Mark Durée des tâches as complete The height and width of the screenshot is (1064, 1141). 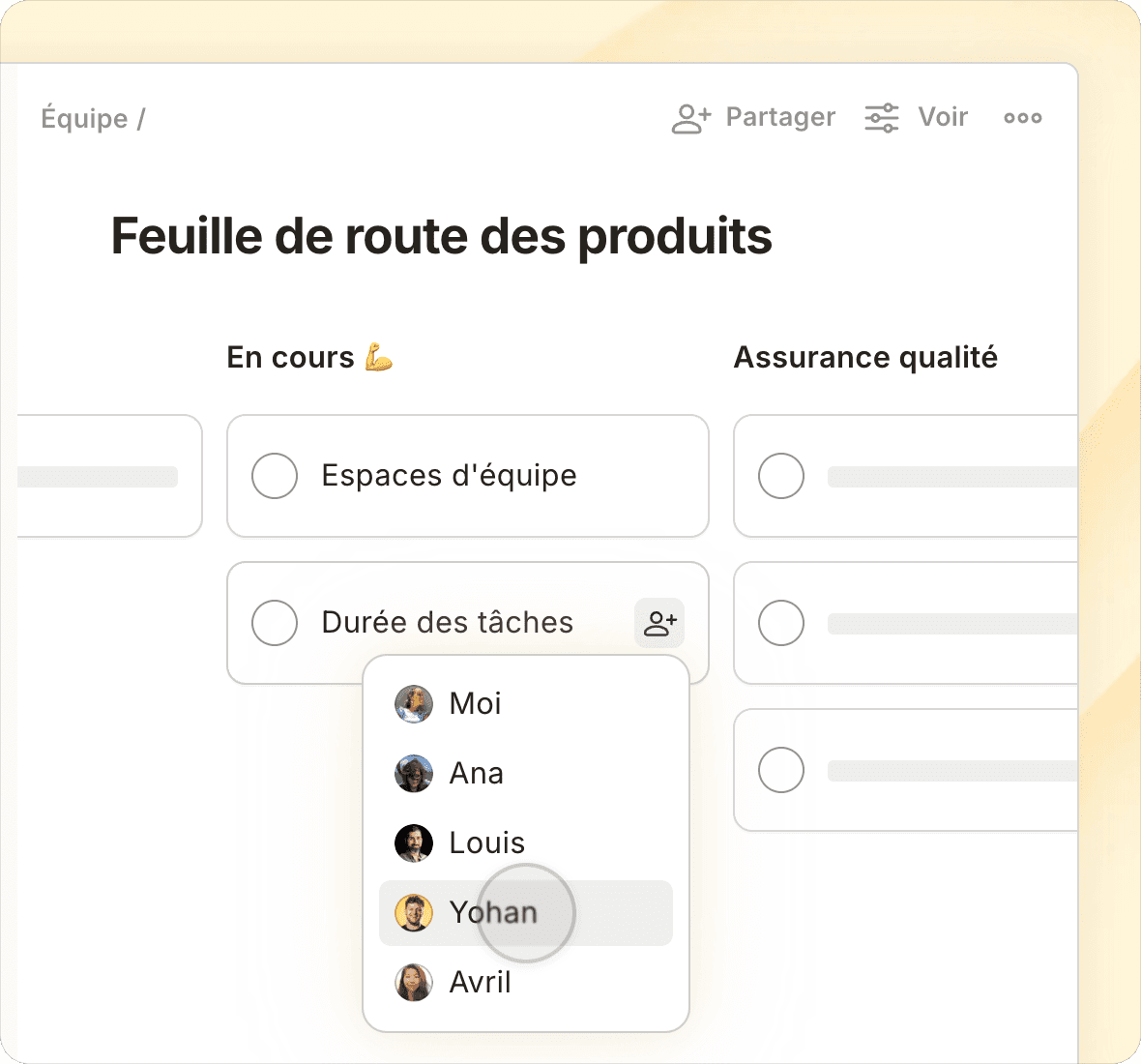(275, 623)
